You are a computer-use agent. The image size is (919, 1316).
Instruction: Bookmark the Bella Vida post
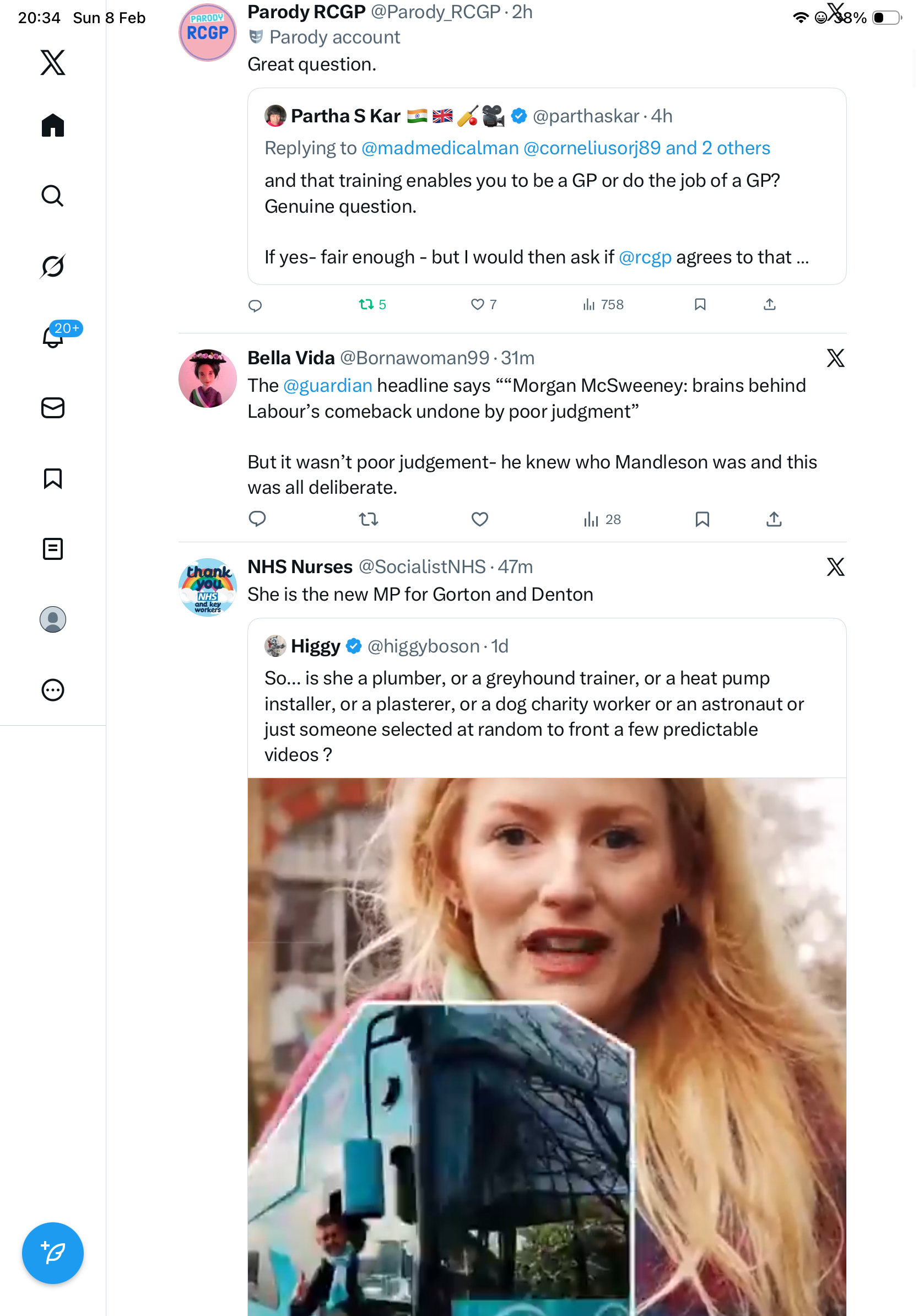pos(702,519)
